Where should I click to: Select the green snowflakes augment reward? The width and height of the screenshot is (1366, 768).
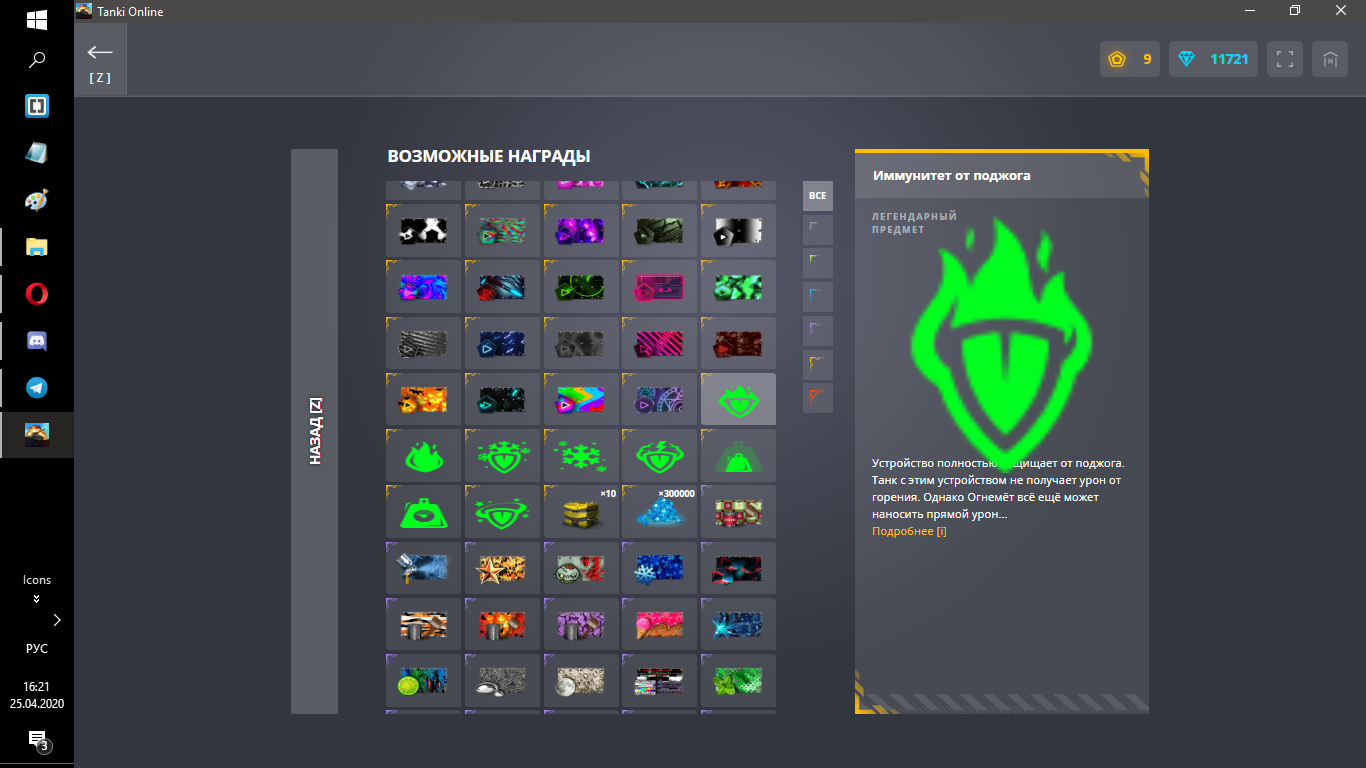pos(581,456)
